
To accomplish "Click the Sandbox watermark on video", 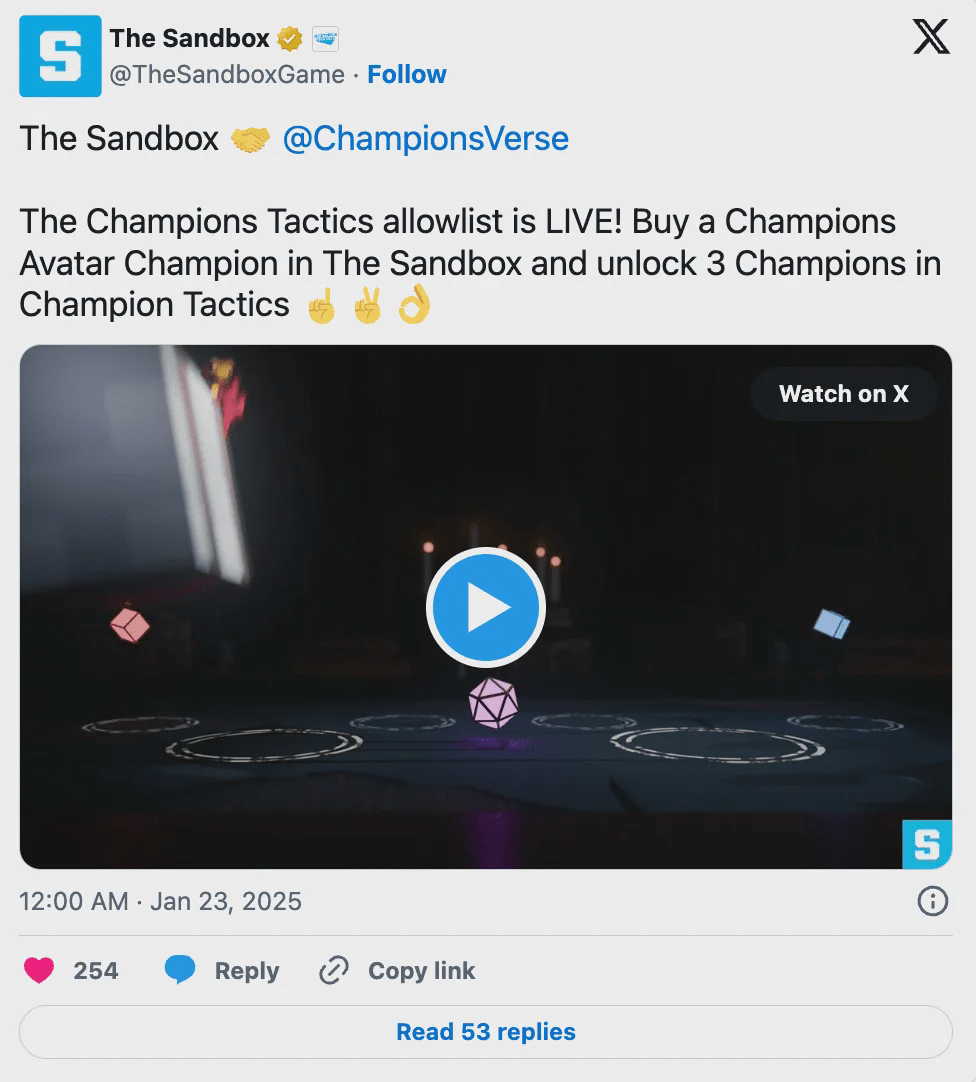I will pyautogui.click(x=927, y=845).
